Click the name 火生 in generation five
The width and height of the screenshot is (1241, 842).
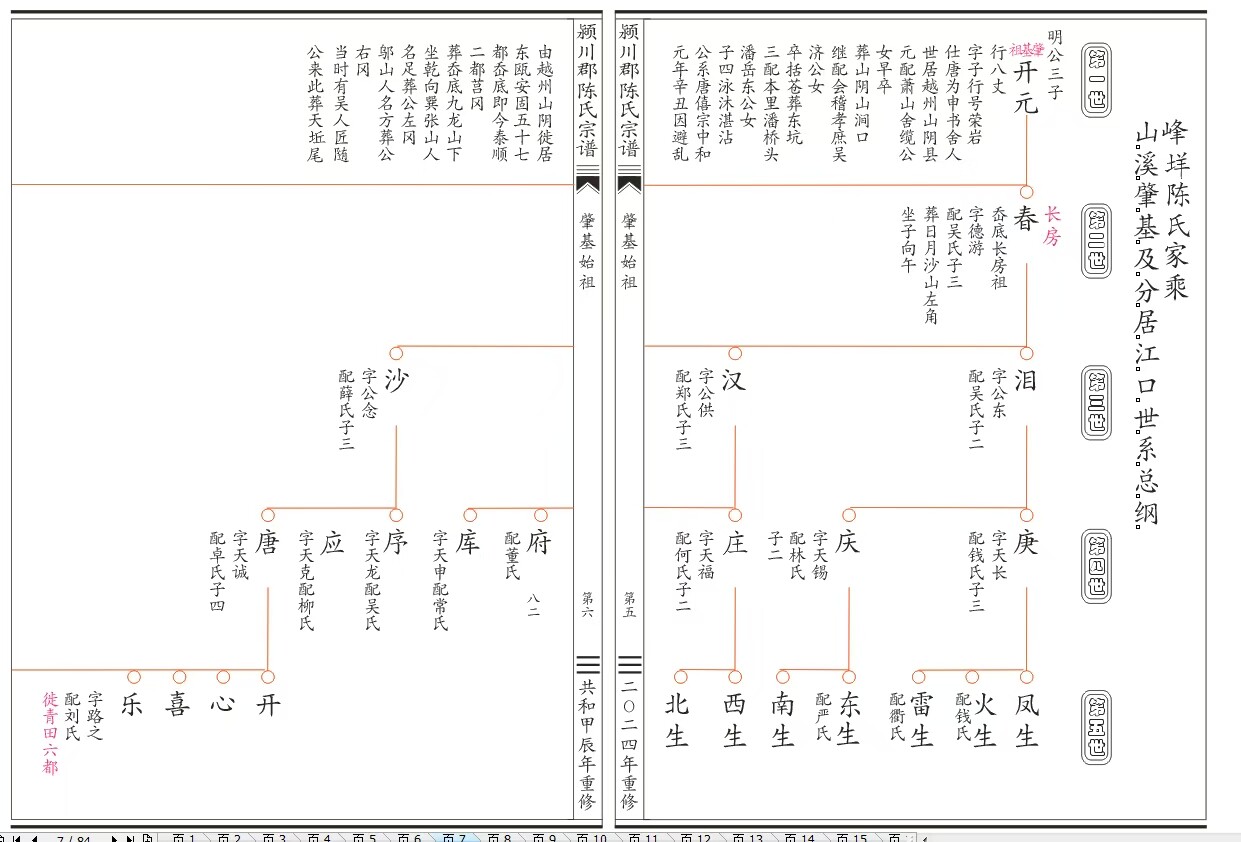click(x=983, y=720)
